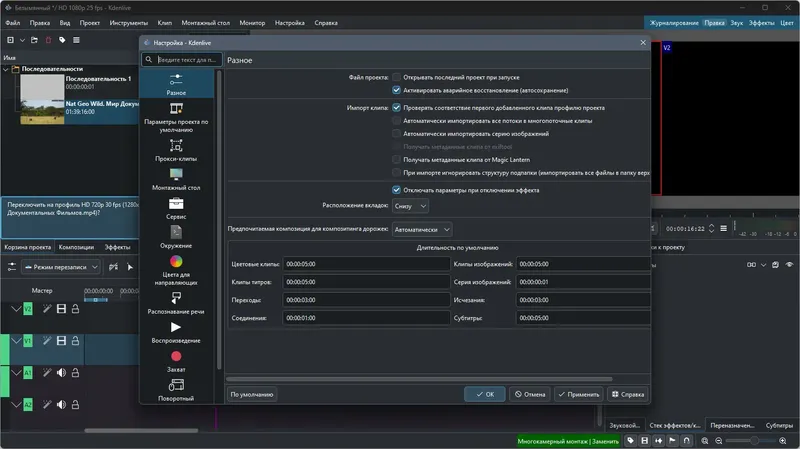This screenshot has width=800, height=449.
Task: Click the settings search field
Action: pos(182,60)
